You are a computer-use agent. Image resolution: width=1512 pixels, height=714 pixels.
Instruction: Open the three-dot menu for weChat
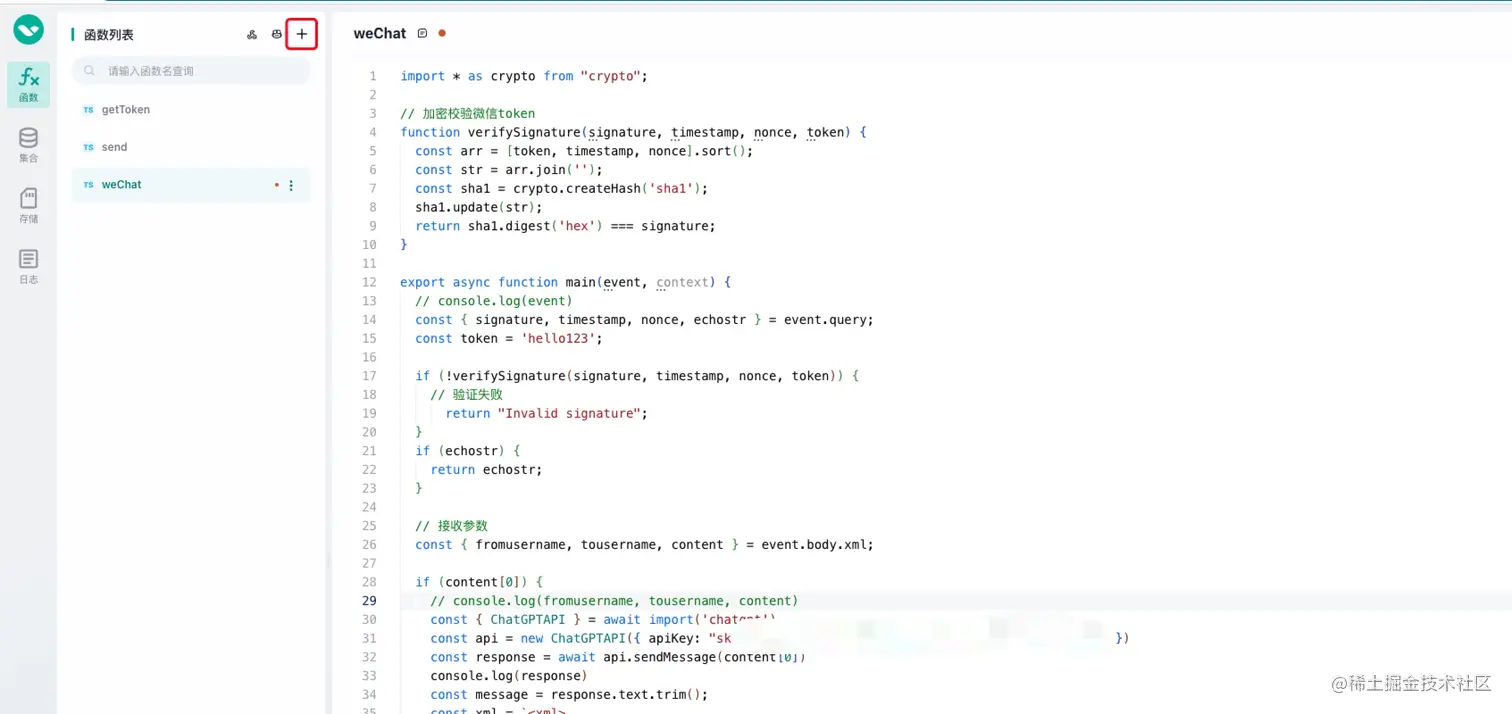click(291, 185)
